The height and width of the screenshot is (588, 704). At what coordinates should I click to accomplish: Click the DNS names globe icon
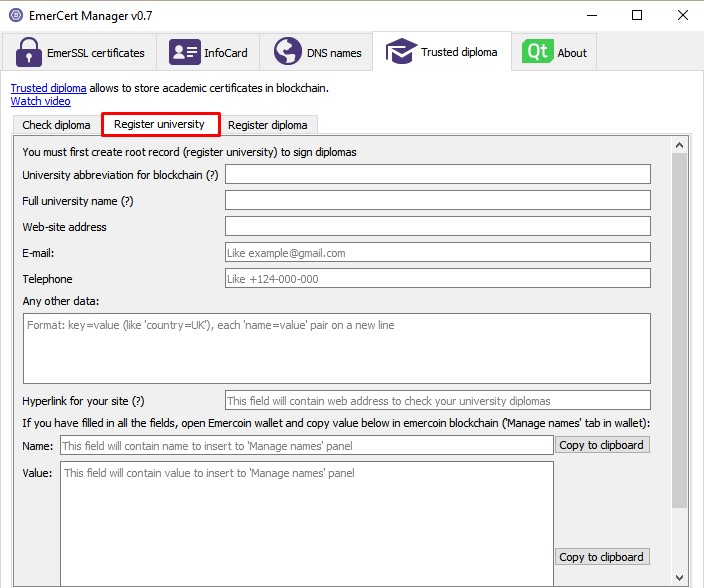[288, 51]
